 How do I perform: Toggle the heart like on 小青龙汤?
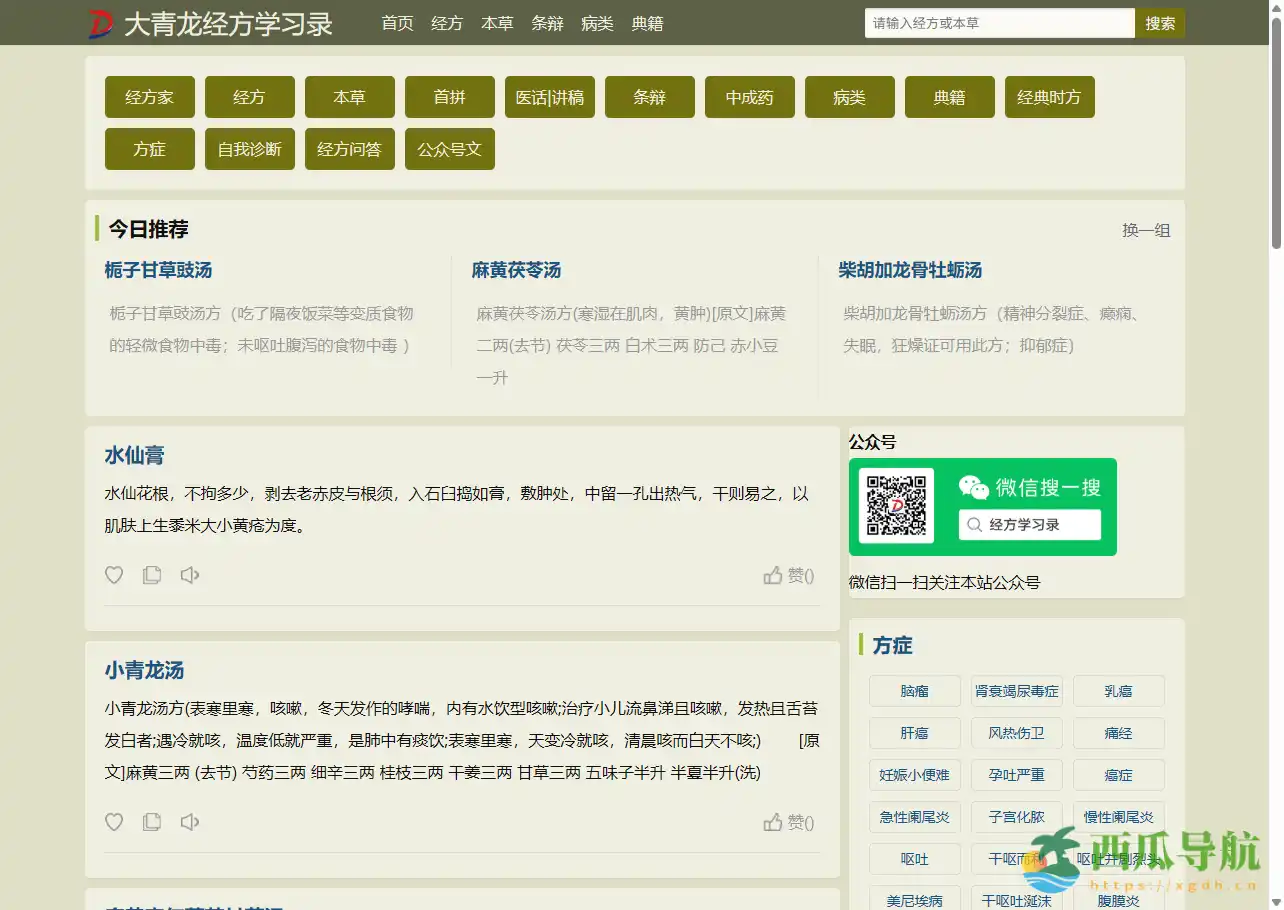[114, 821]
